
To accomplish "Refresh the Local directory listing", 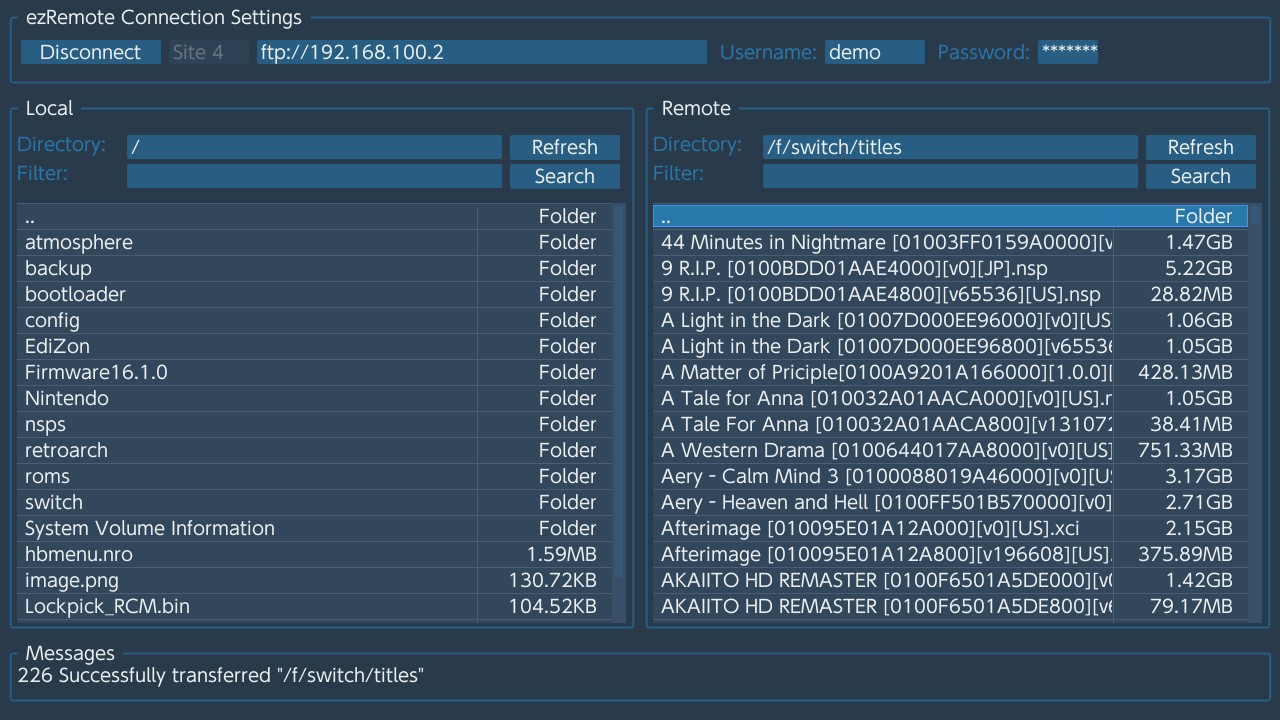I will [564, 148].
